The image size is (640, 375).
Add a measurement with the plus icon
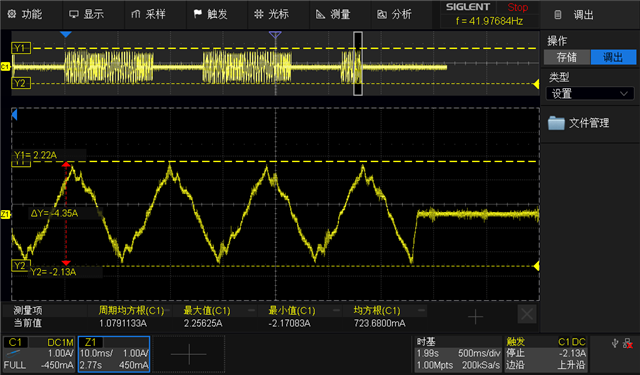point(475,317)
